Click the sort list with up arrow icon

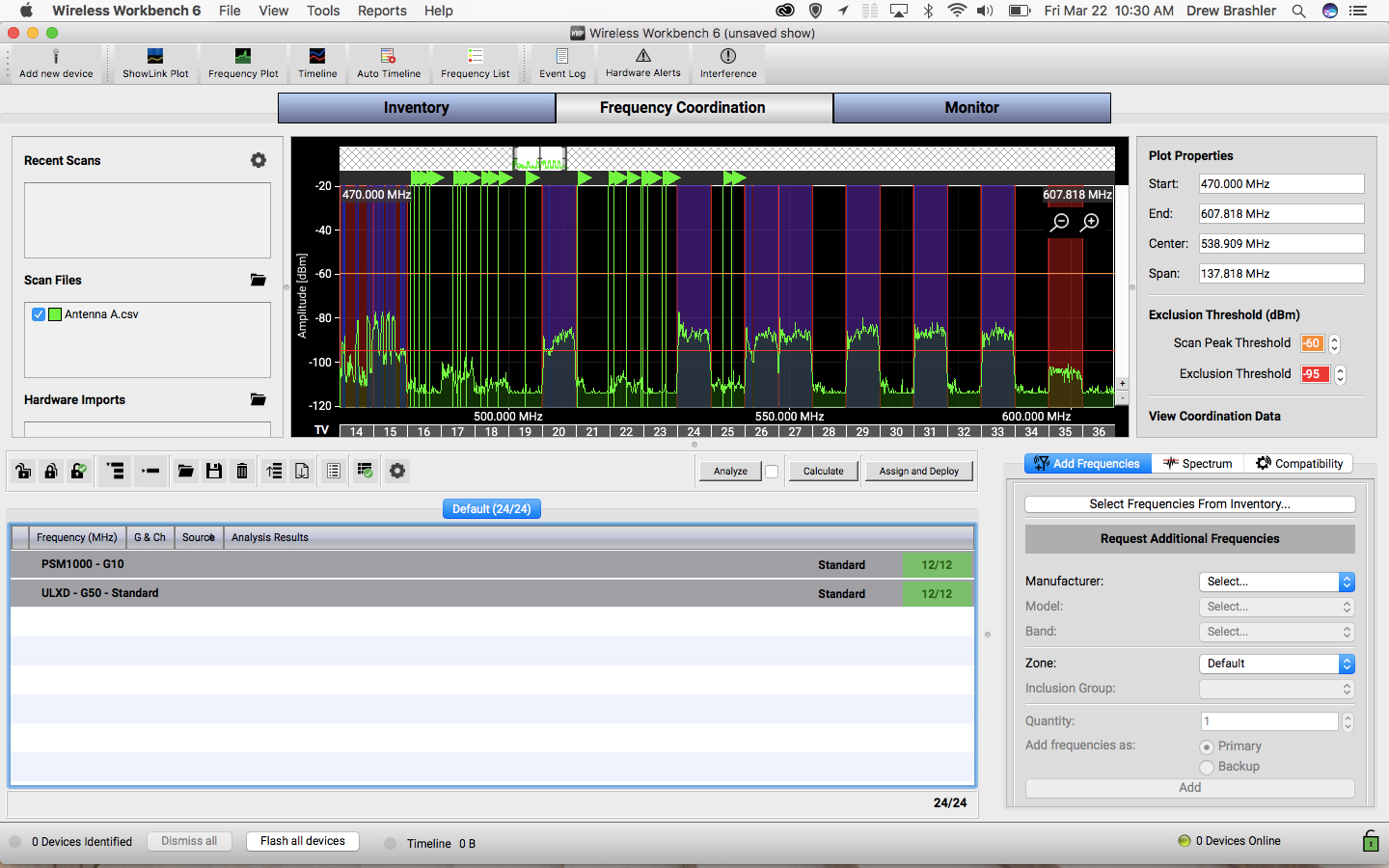pyautogui.click(x=274, y=471)
